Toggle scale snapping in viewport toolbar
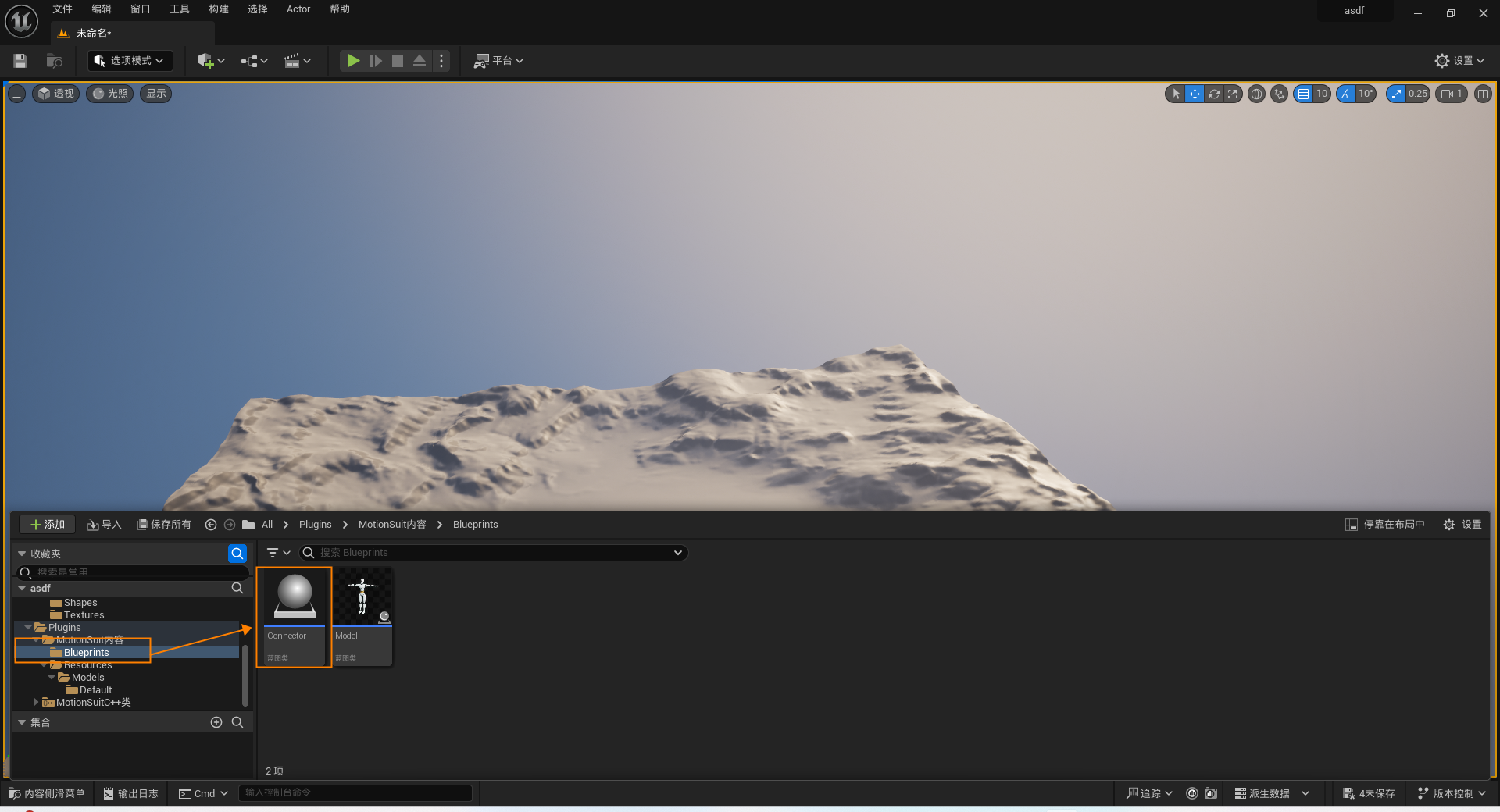Viewport: 1500px width, 812px height. point(1396,94)
